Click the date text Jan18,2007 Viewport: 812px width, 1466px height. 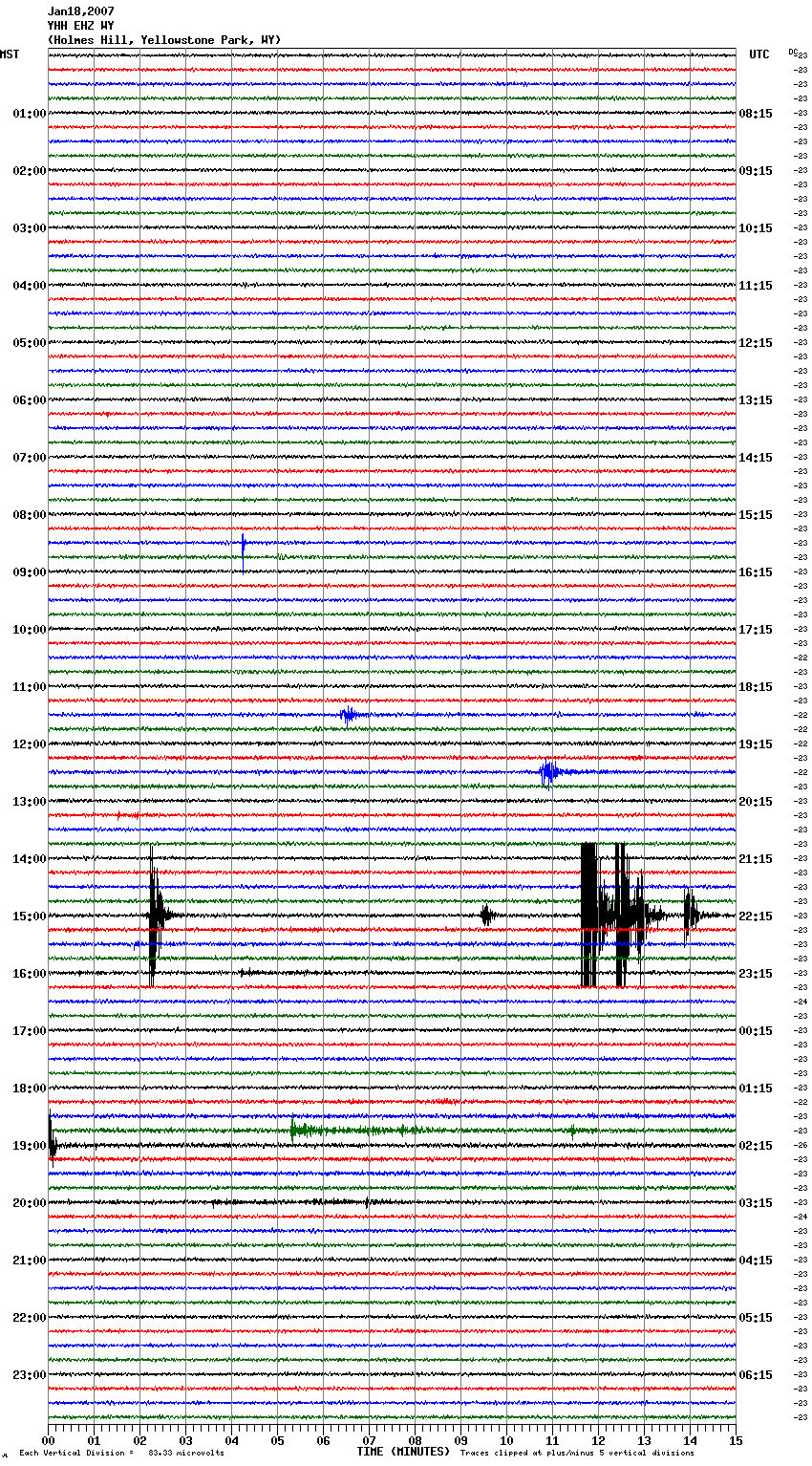coord(81,11)
